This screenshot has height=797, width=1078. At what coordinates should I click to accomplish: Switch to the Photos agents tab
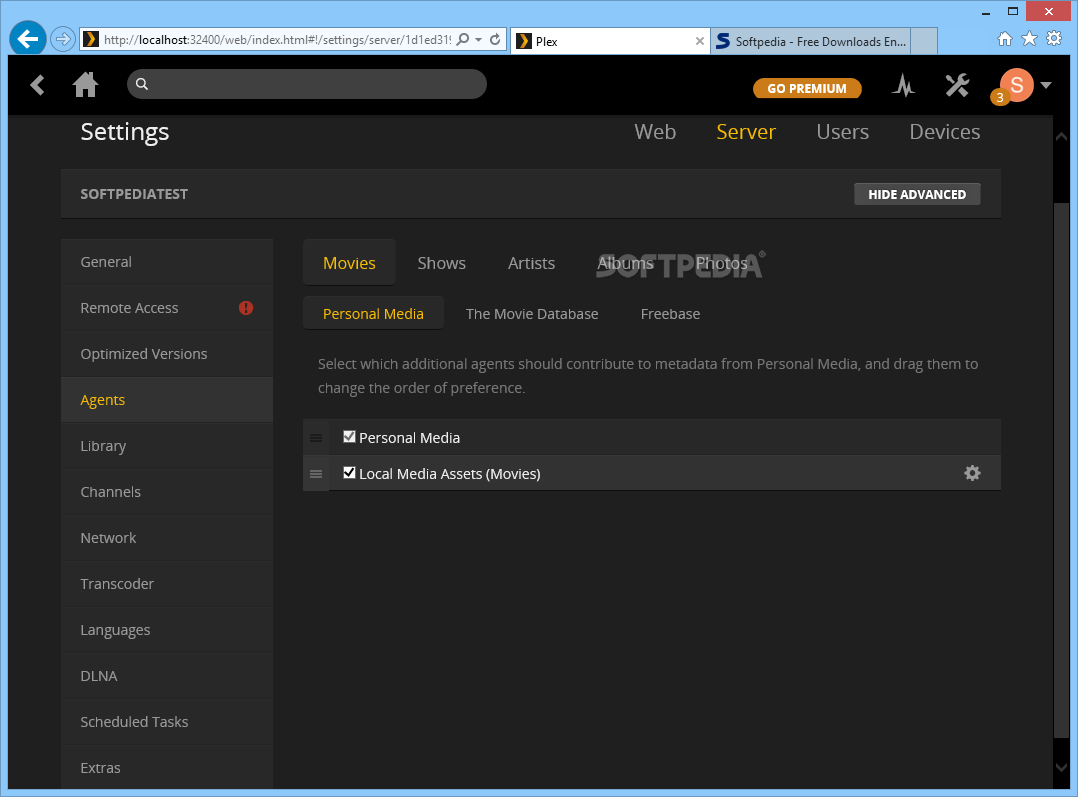721,263
